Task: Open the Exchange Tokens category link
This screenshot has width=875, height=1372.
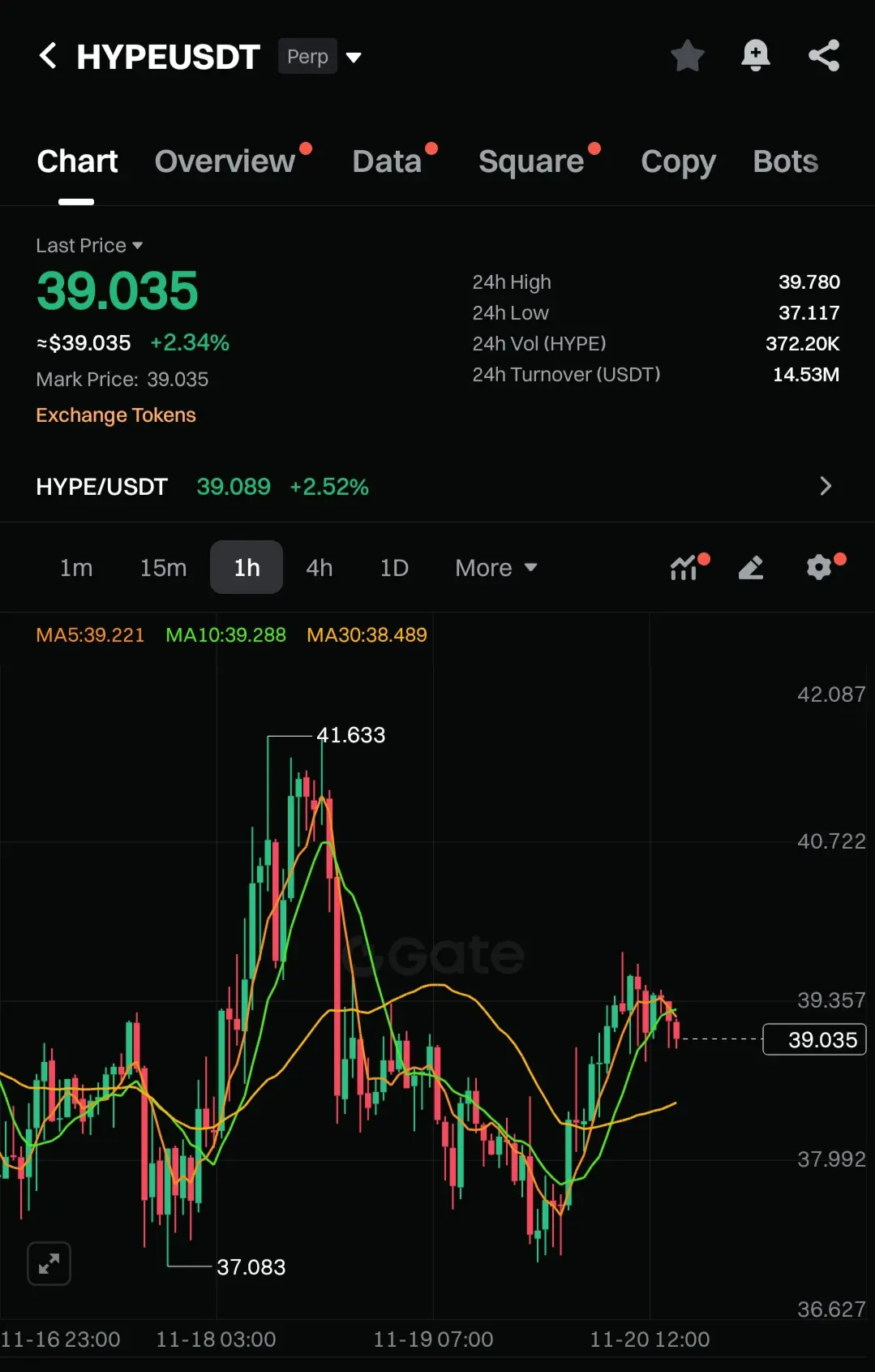Action: click(116, 415)
